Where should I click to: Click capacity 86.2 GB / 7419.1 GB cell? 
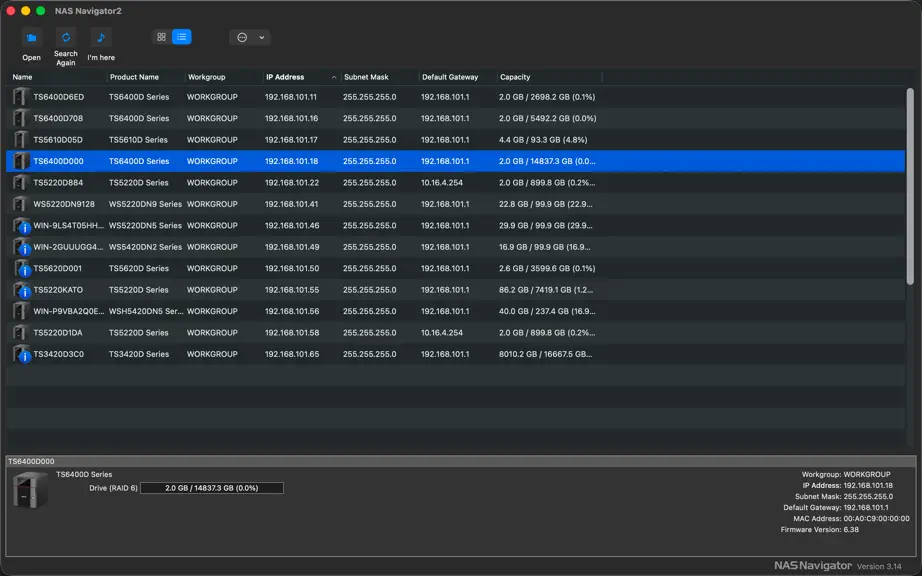click(x=546, y=290)
